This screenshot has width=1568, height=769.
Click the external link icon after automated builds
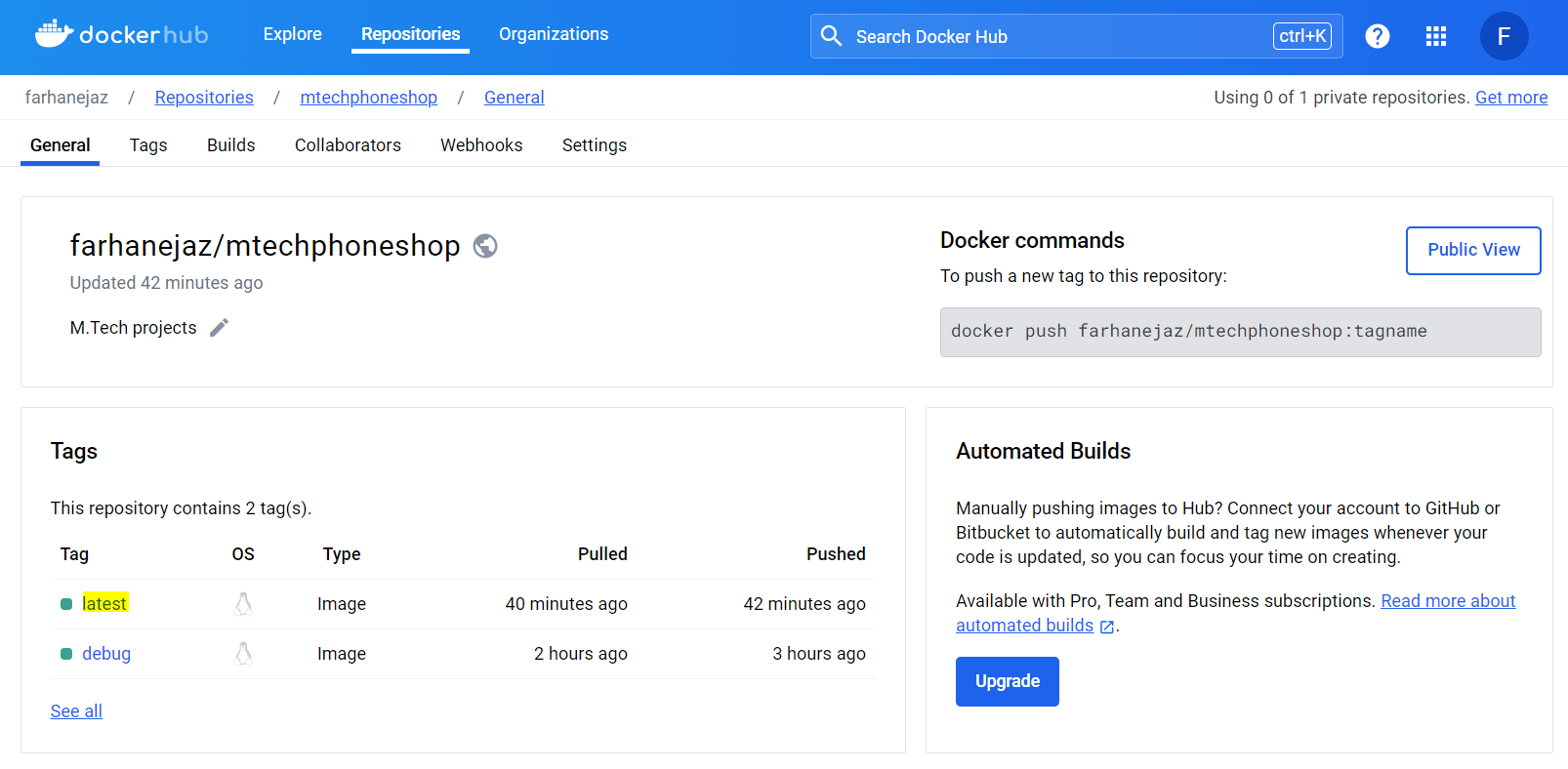1107,627
